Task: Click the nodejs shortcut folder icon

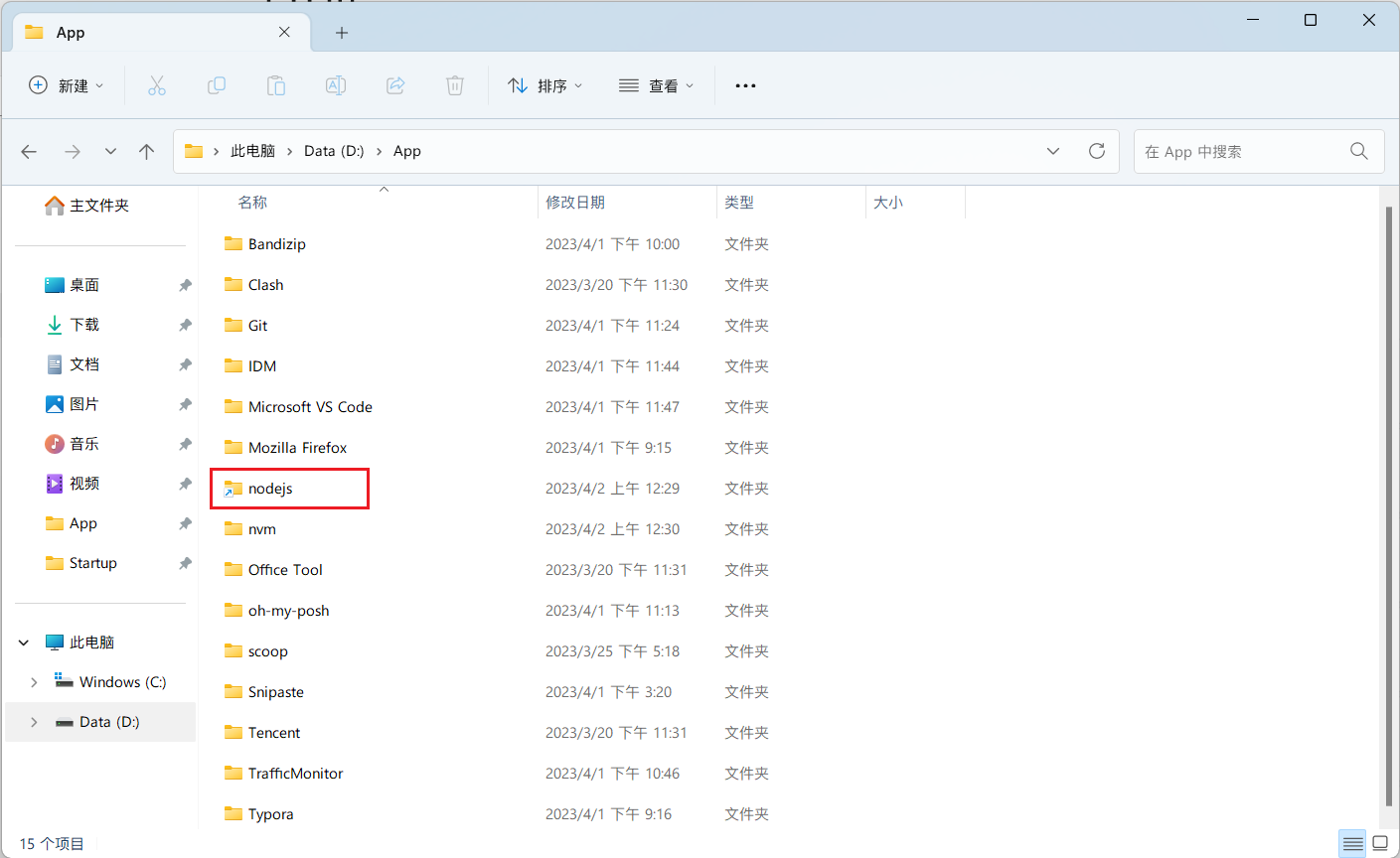Action: pos(233,489)
